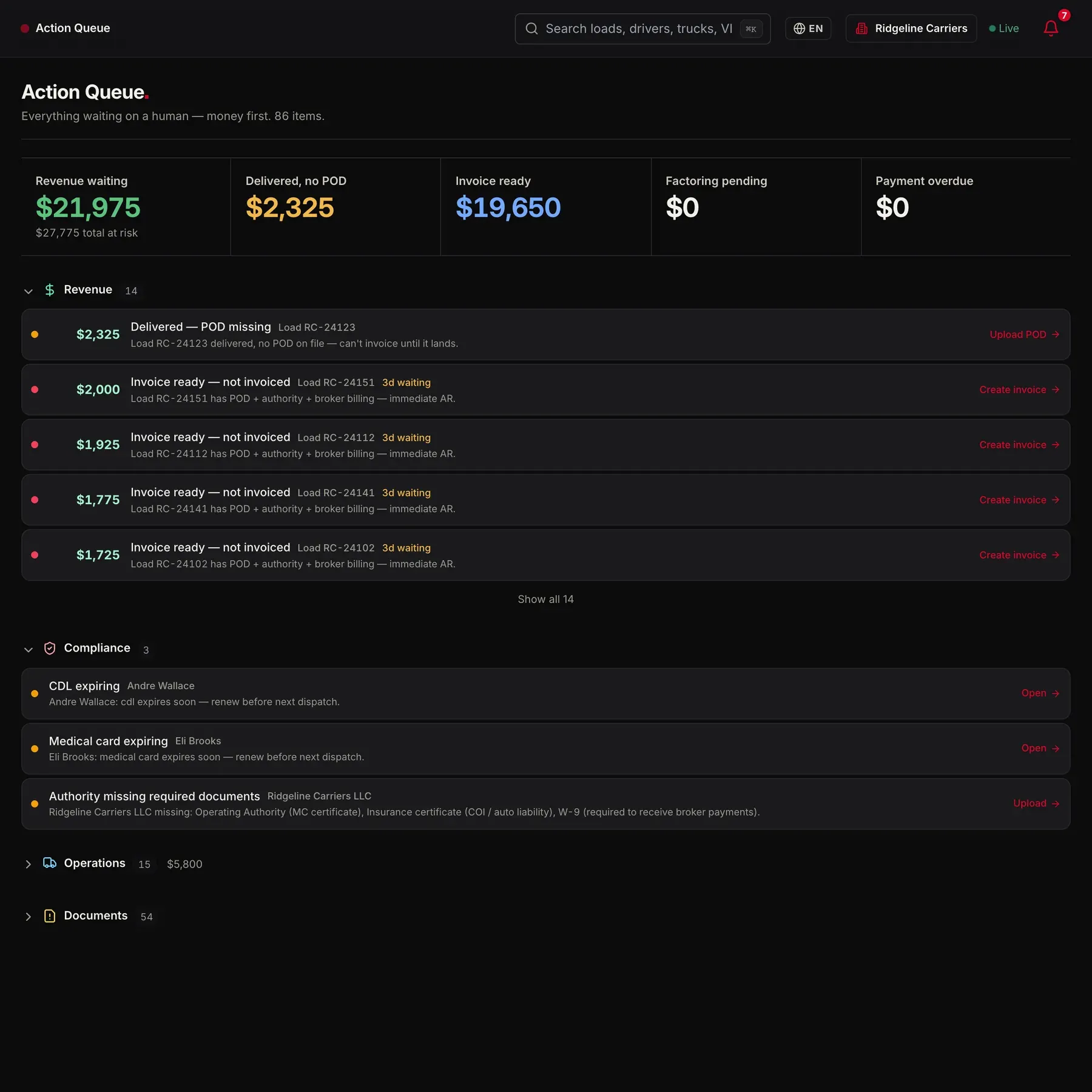
Task: Click the red Action Queue logo dot
Action: [x=25, y=29]
